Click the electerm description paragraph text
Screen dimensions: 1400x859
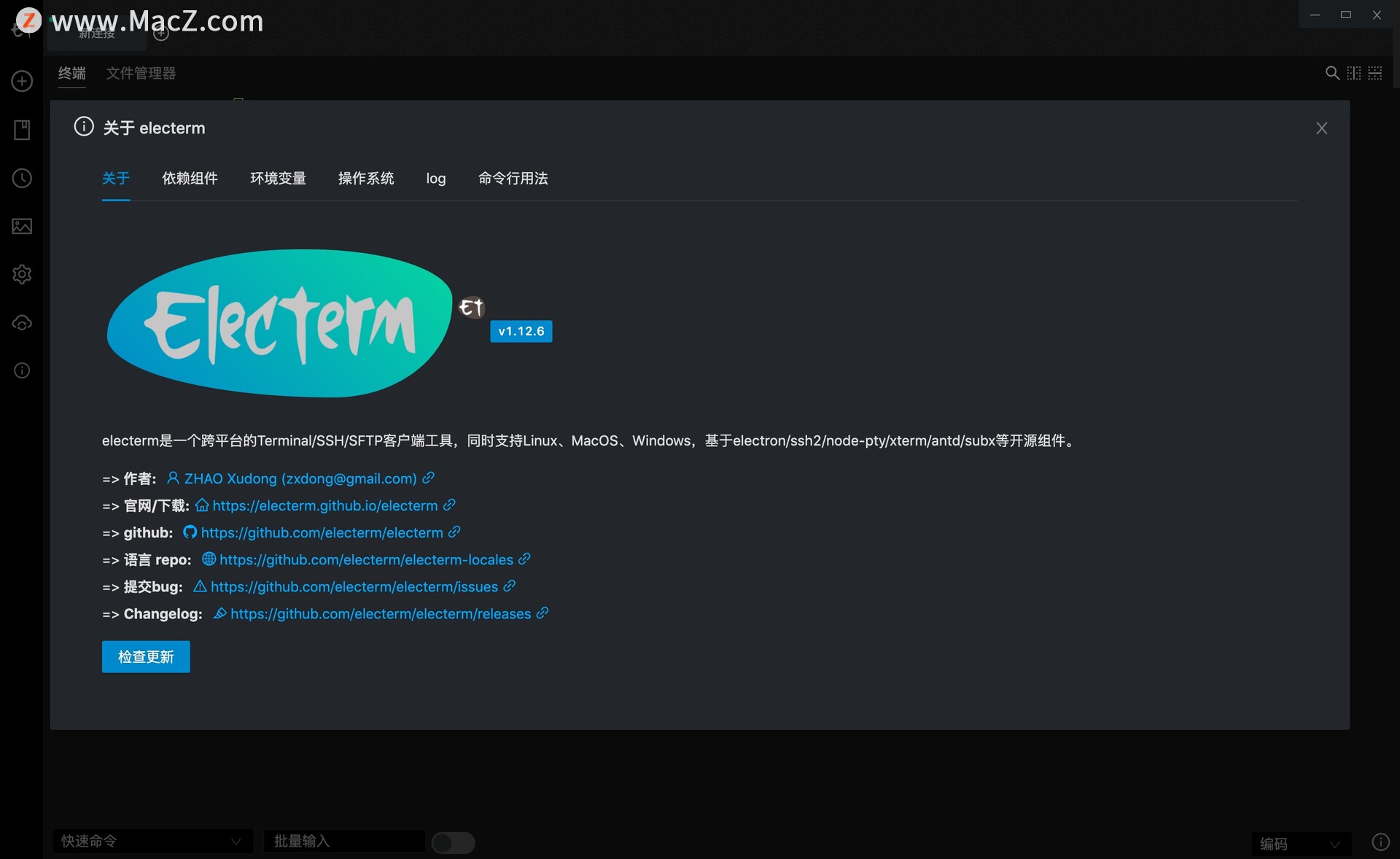click(590, 440)
